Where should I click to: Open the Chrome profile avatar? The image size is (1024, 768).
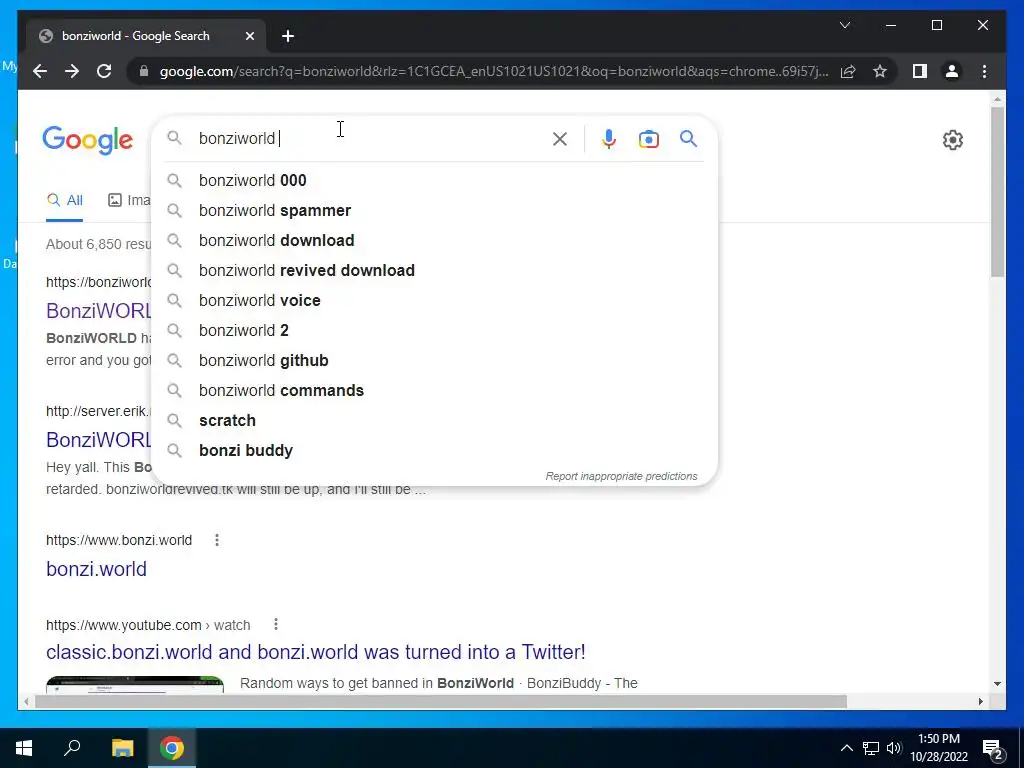952,71
